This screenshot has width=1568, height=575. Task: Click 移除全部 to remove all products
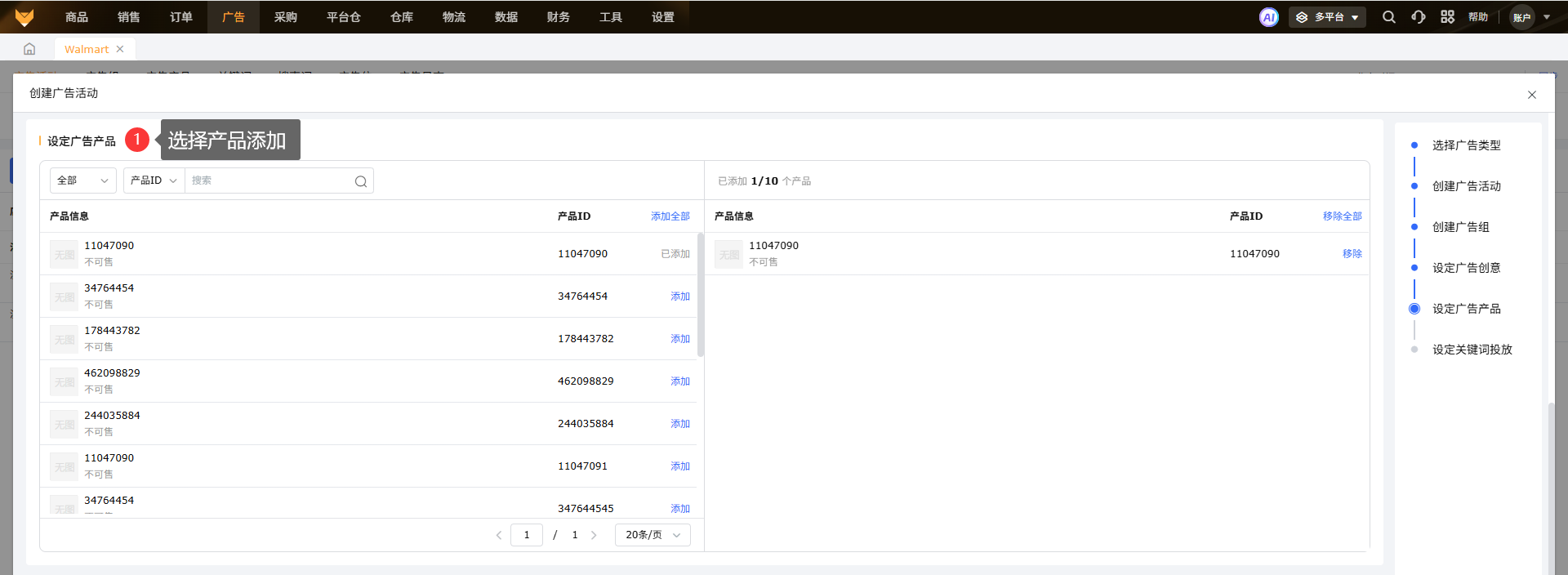click(1342, 216)
